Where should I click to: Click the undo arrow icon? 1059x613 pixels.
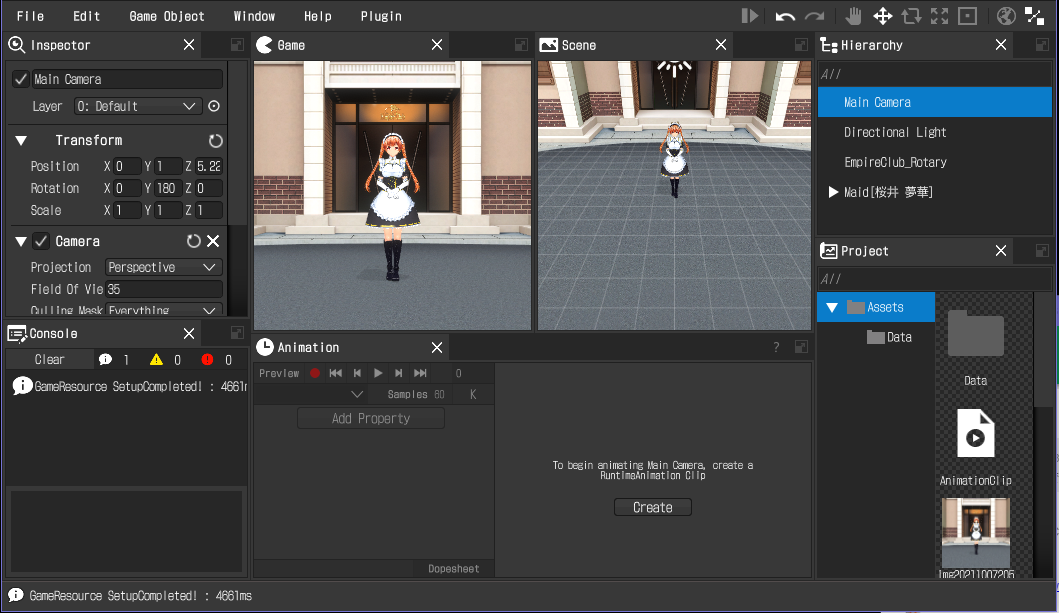785,16
